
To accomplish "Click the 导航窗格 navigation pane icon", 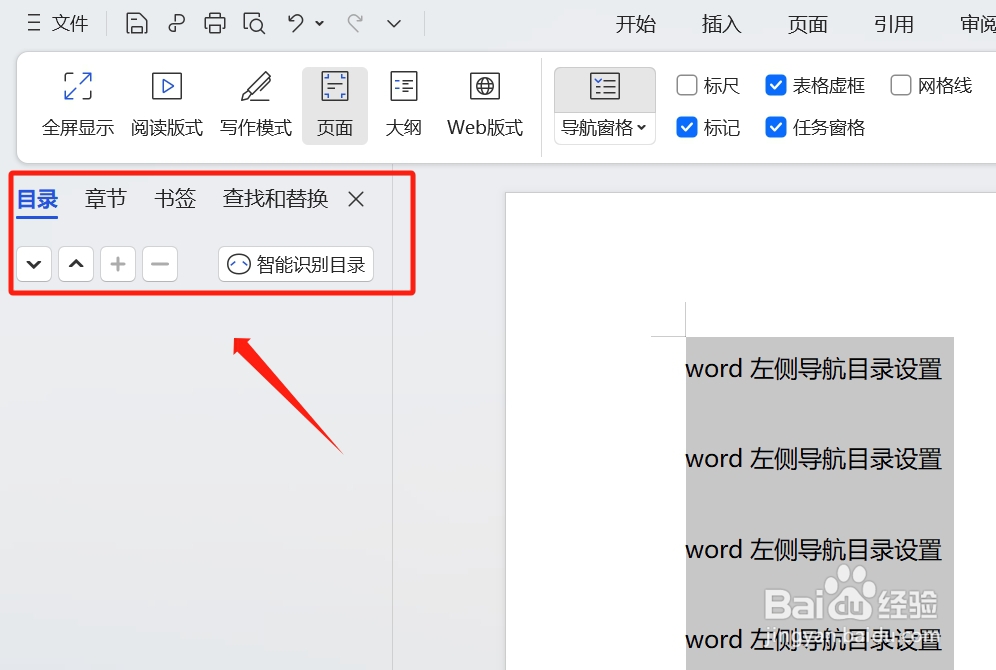I will pyautogui.click(x=605, y=88).
